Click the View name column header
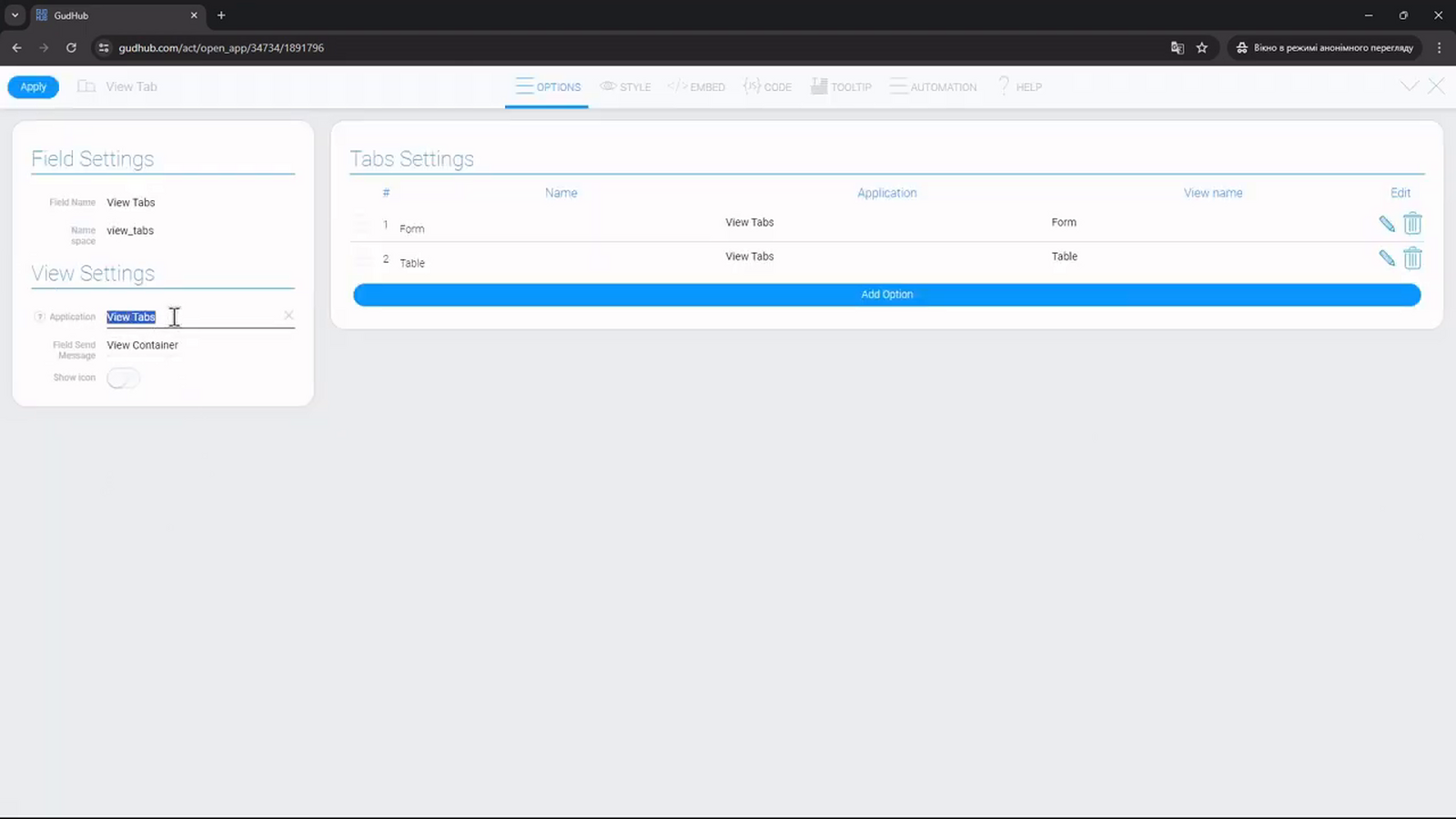Image resolution: width=1456 pixels, height=819 pixels. tap(1213, 193)
